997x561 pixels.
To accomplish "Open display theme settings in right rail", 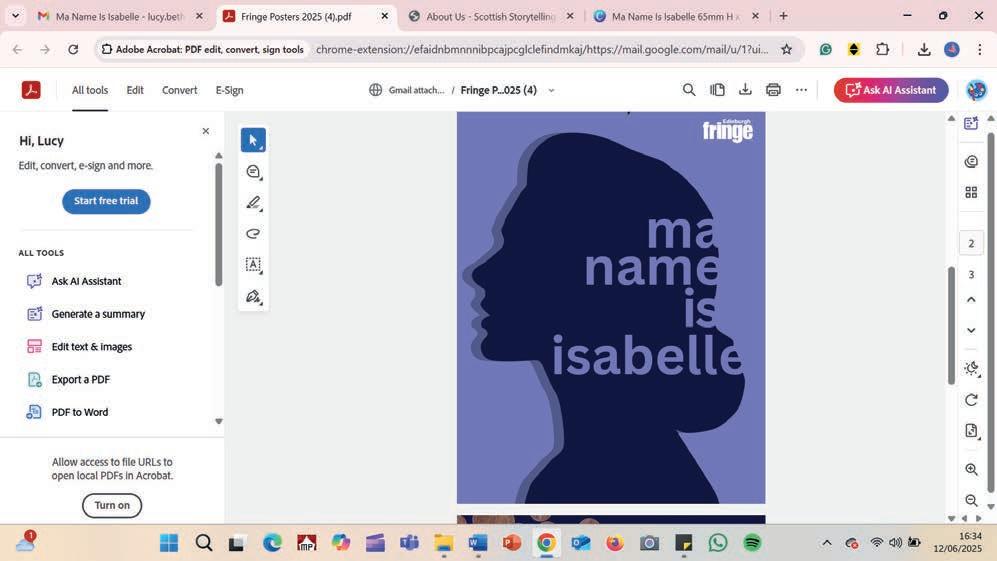I will [971, 368].
